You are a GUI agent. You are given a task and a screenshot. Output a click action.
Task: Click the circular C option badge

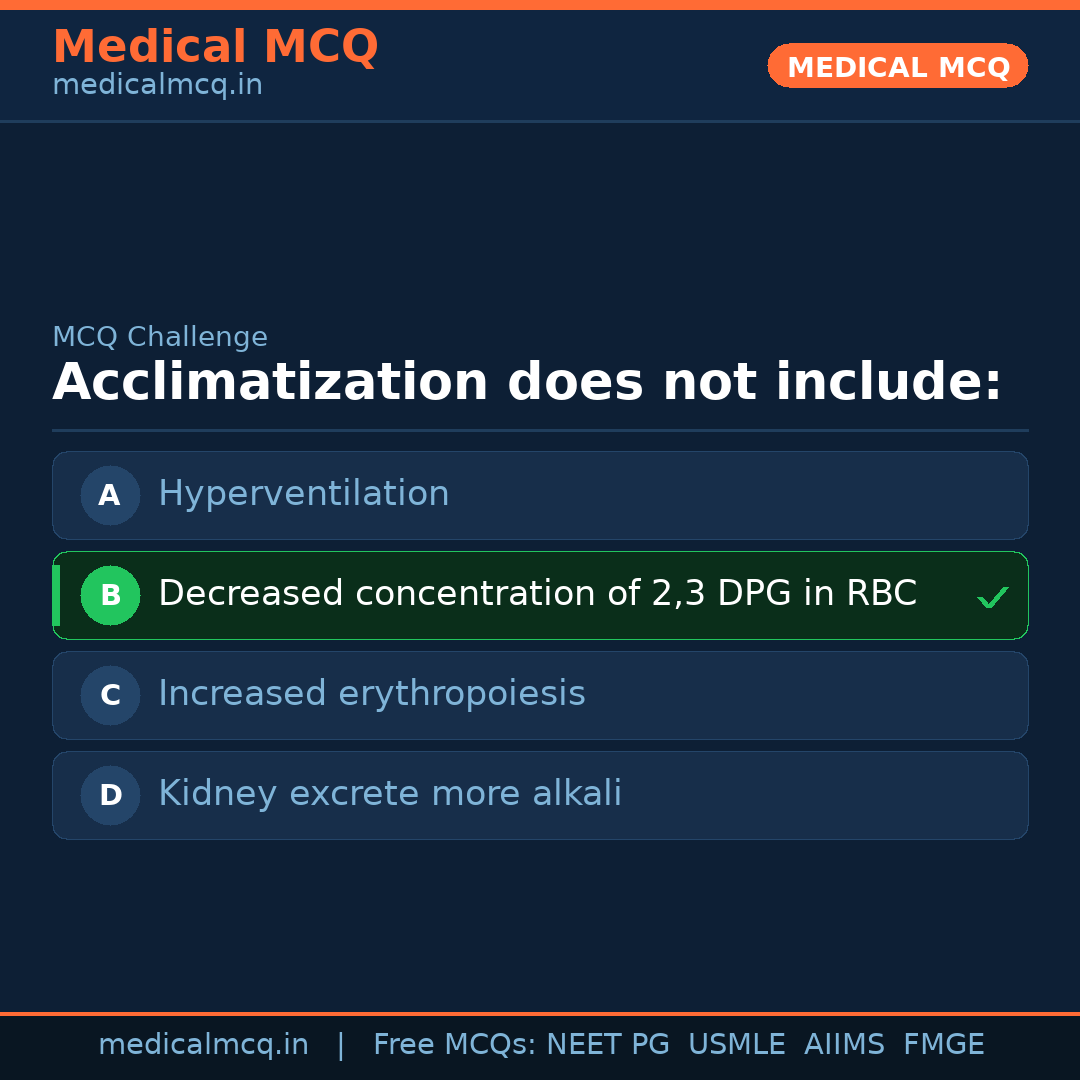(x=110, y=695)
